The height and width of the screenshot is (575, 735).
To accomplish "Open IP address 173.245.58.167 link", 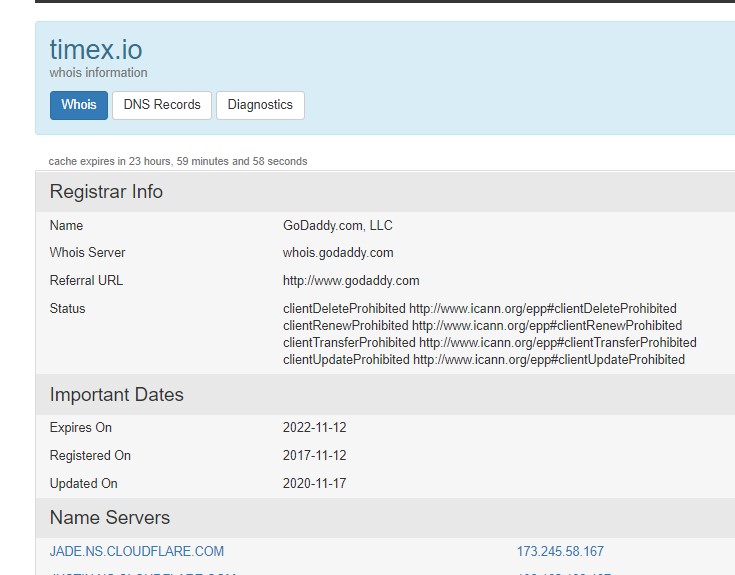I will pos(560,551).
